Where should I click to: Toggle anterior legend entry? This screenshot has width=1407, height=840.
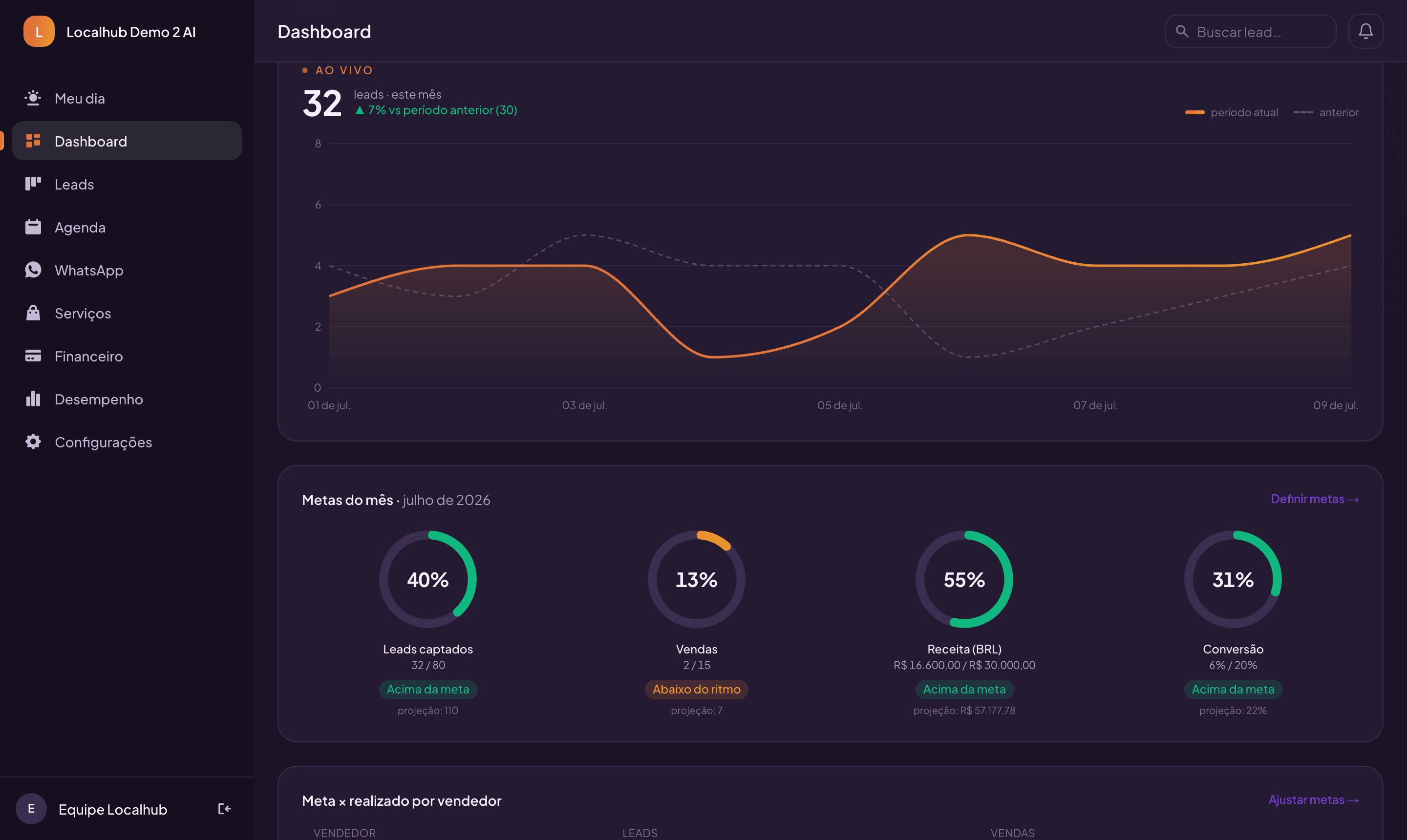[x=1325, y=112]
